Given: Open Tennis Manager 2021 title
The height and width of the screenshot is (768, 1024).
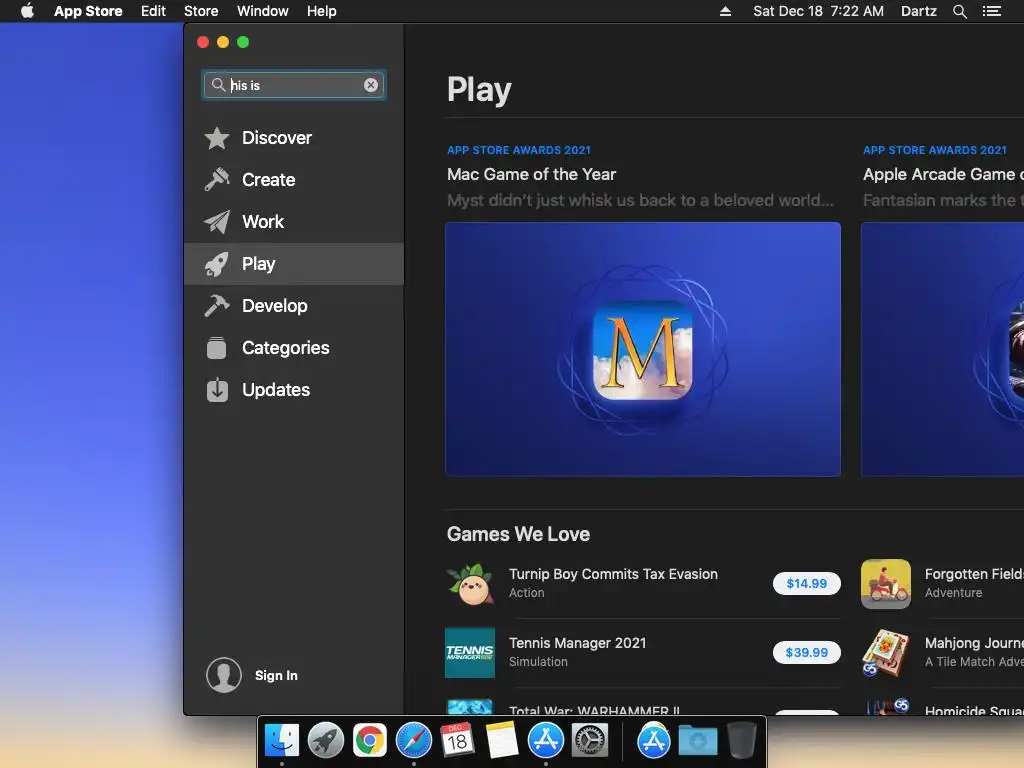Looking at the screenshot, I should pos(577,643).
